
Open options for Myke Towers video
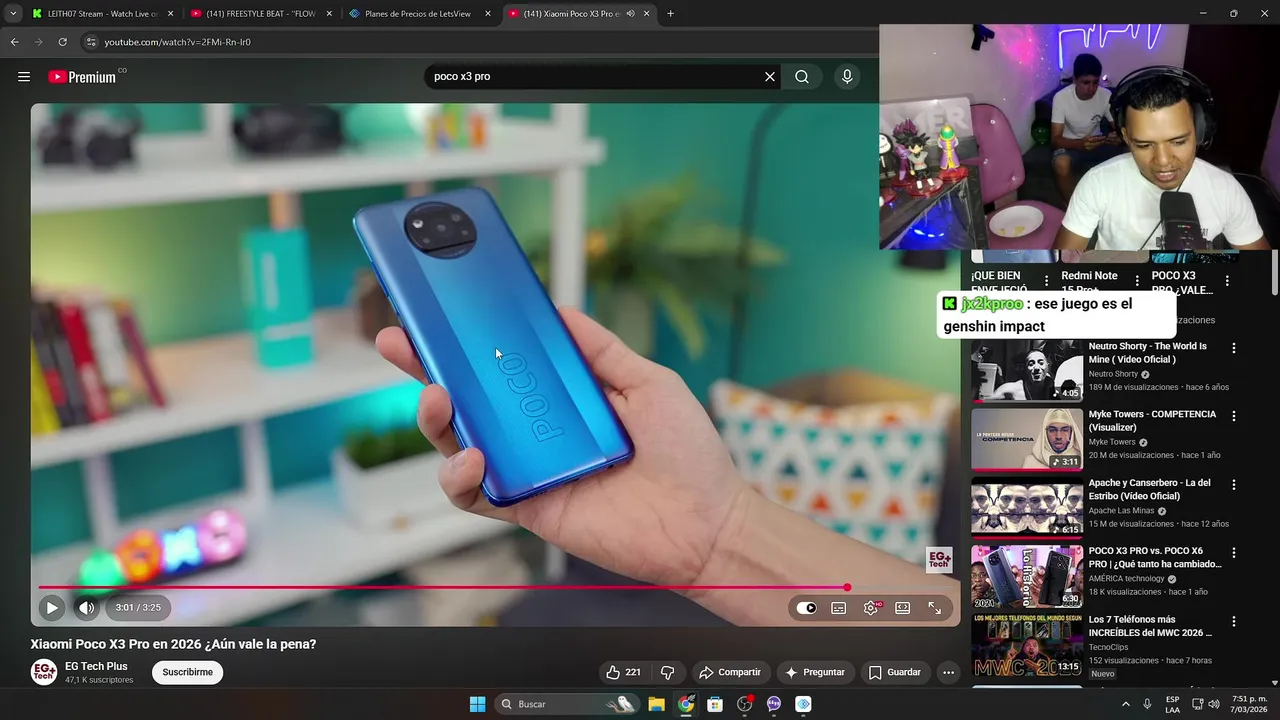1234,416
